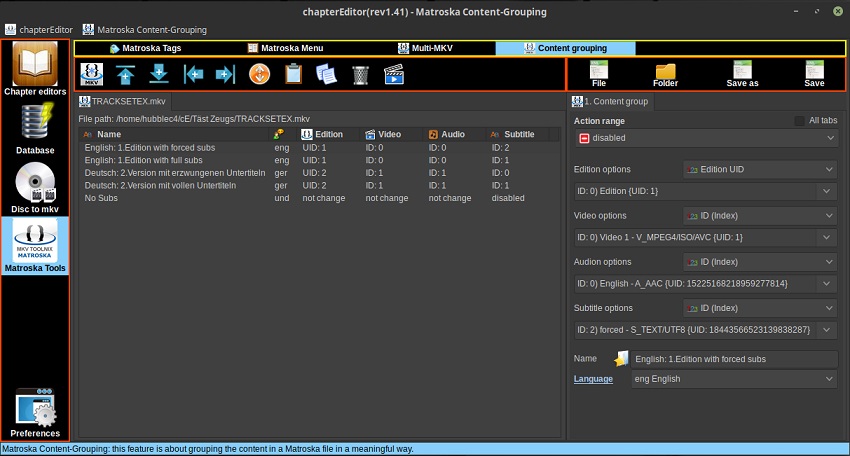Click the insert-below down arrow icon
This screenshot has height=456, width=850.
click(x=159, y=74)
